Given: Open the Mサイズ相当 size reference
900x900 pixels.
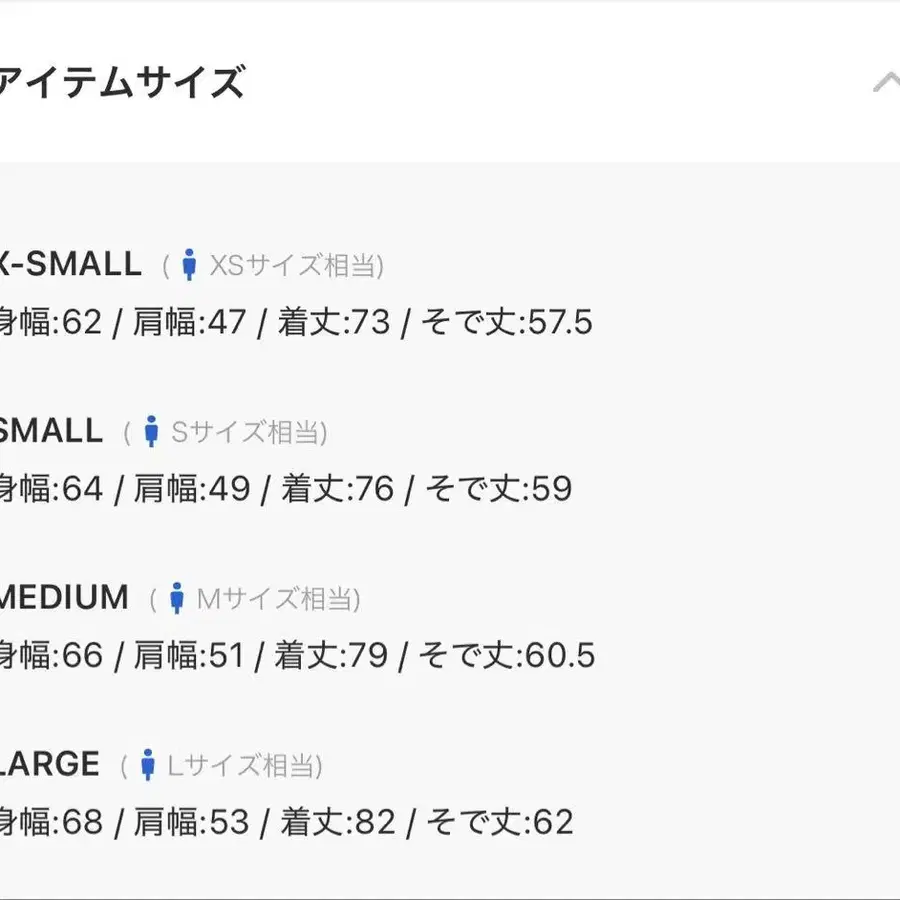Looking at the screenshot, I should point(277,599).
